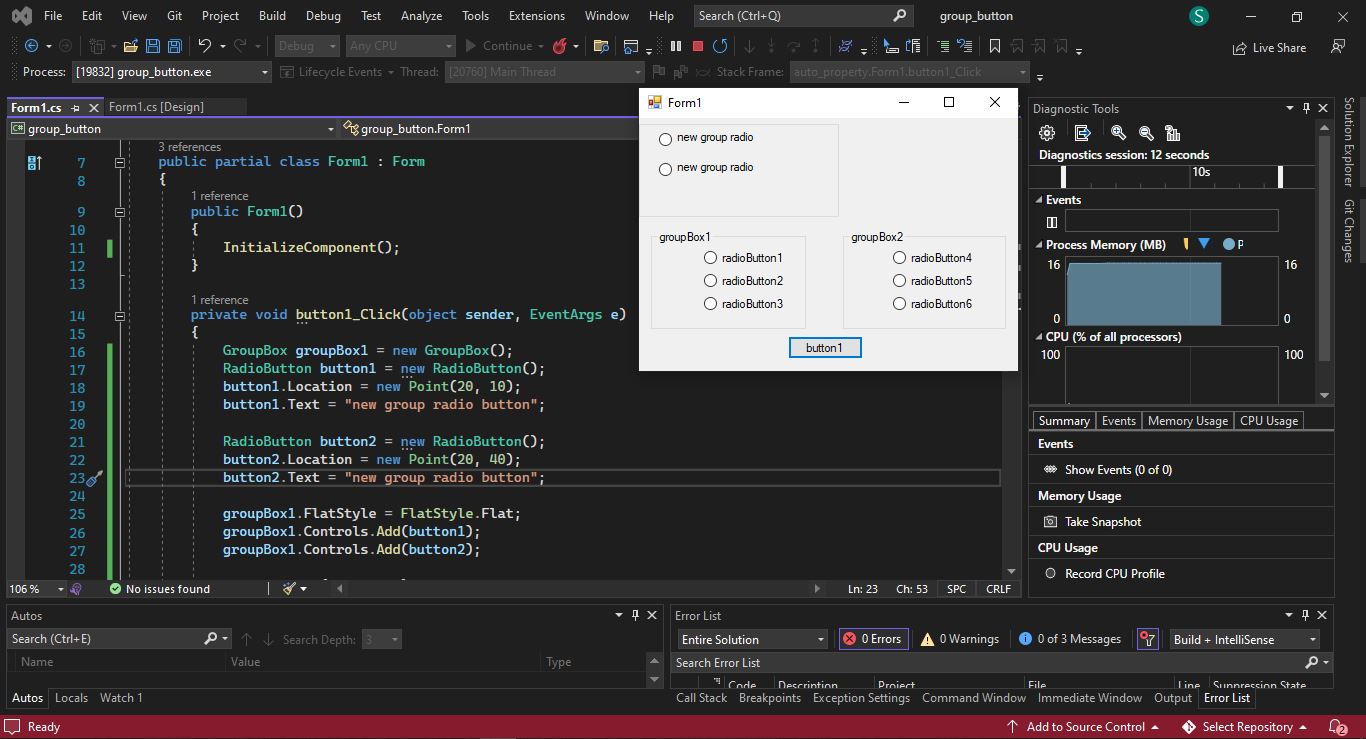Viewport: 1366px width, 739px height.
Task: Open Diagnostic Tools settings gear
Action: click(x=1047, y=133)
